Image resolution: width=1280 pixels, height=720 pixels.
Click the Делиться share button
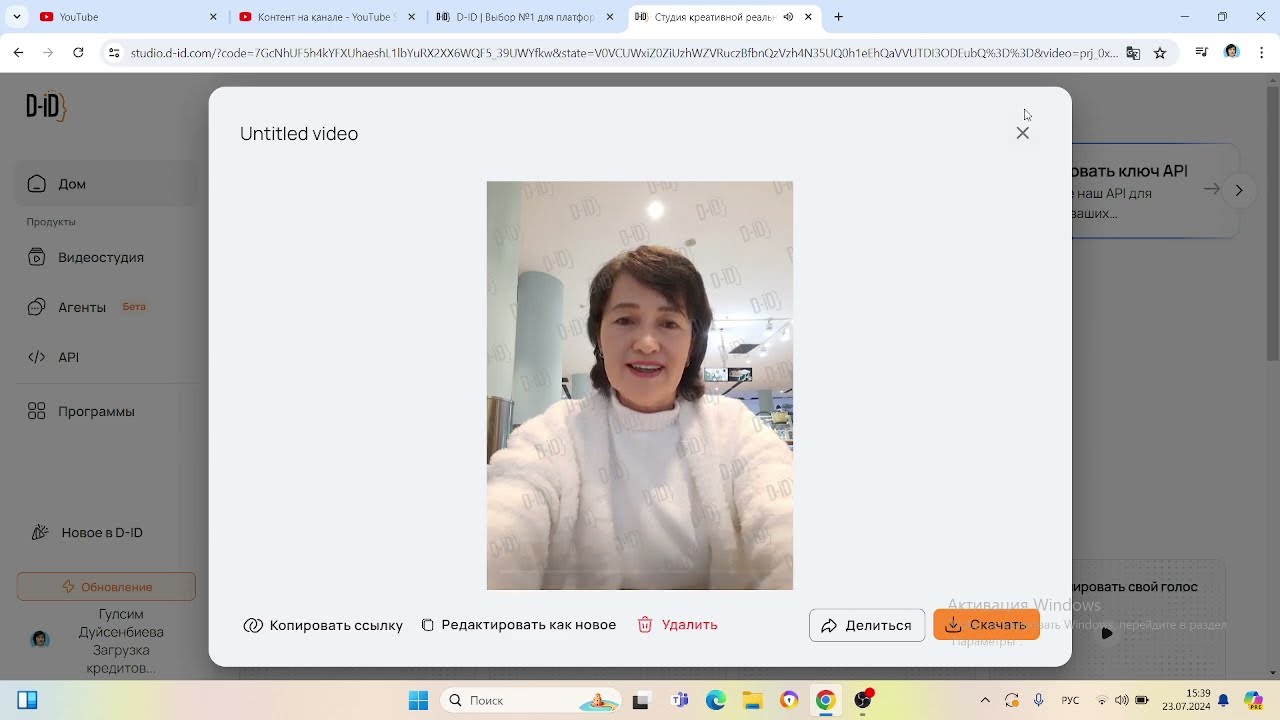867,625
